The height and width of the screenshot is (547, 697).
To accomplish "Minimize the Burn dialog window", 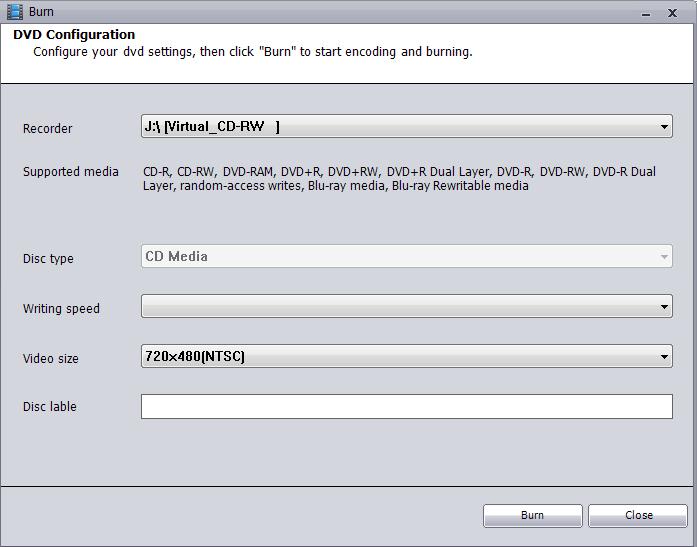I will click(646, 14).
